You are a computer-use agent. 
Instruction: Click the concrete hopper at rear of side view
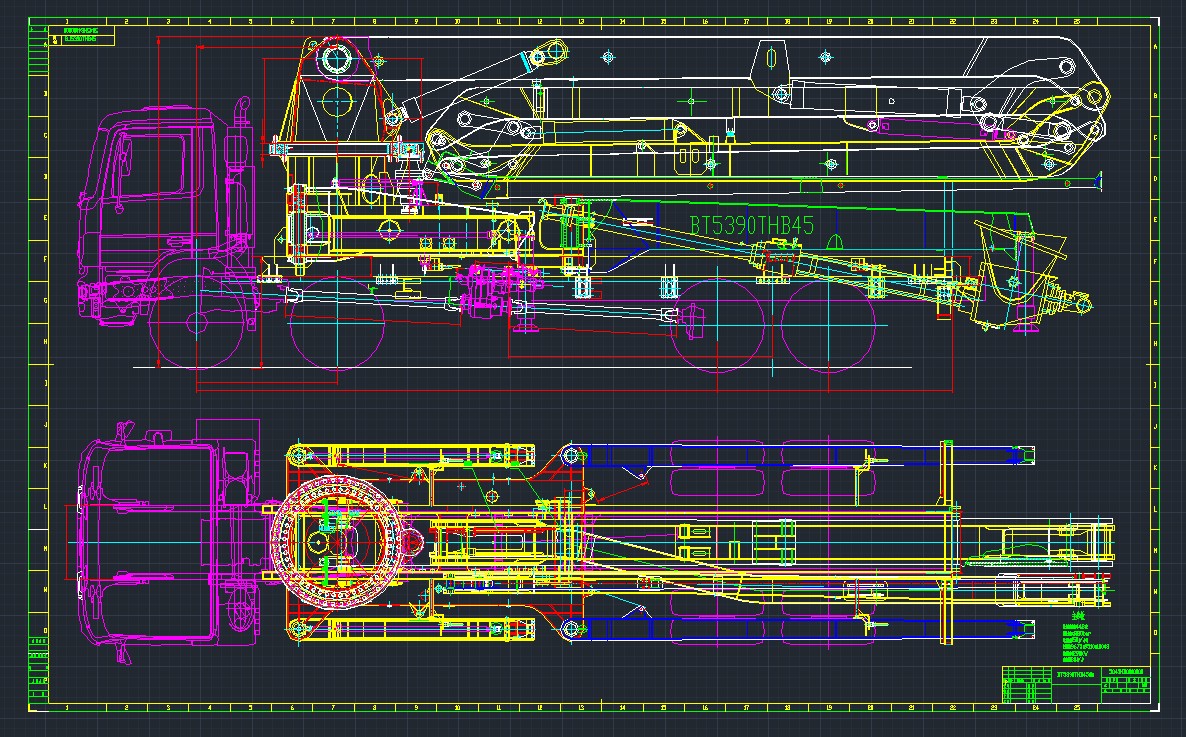(1017, 274)
